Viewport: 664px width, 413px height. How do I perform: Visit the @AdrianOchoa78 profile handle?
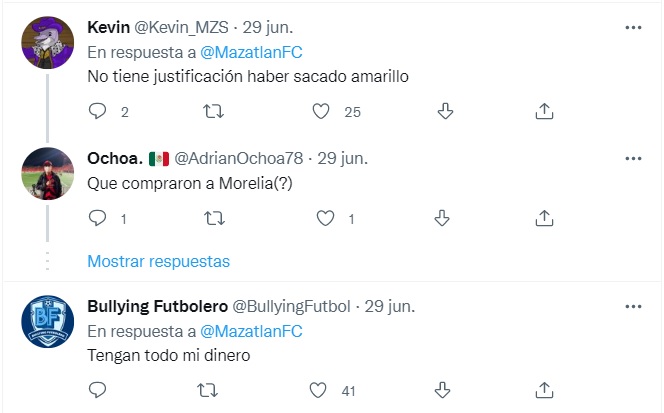[241, 158]
